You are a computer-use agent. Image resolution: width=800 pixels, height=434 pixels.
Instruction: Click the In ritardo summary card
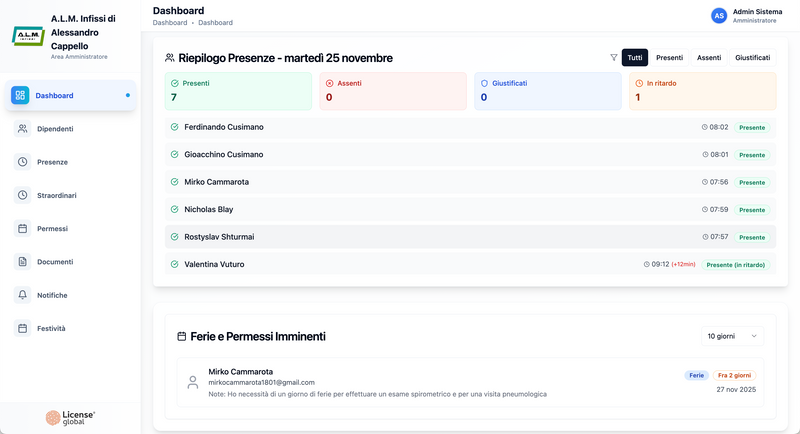coord(702,91)
